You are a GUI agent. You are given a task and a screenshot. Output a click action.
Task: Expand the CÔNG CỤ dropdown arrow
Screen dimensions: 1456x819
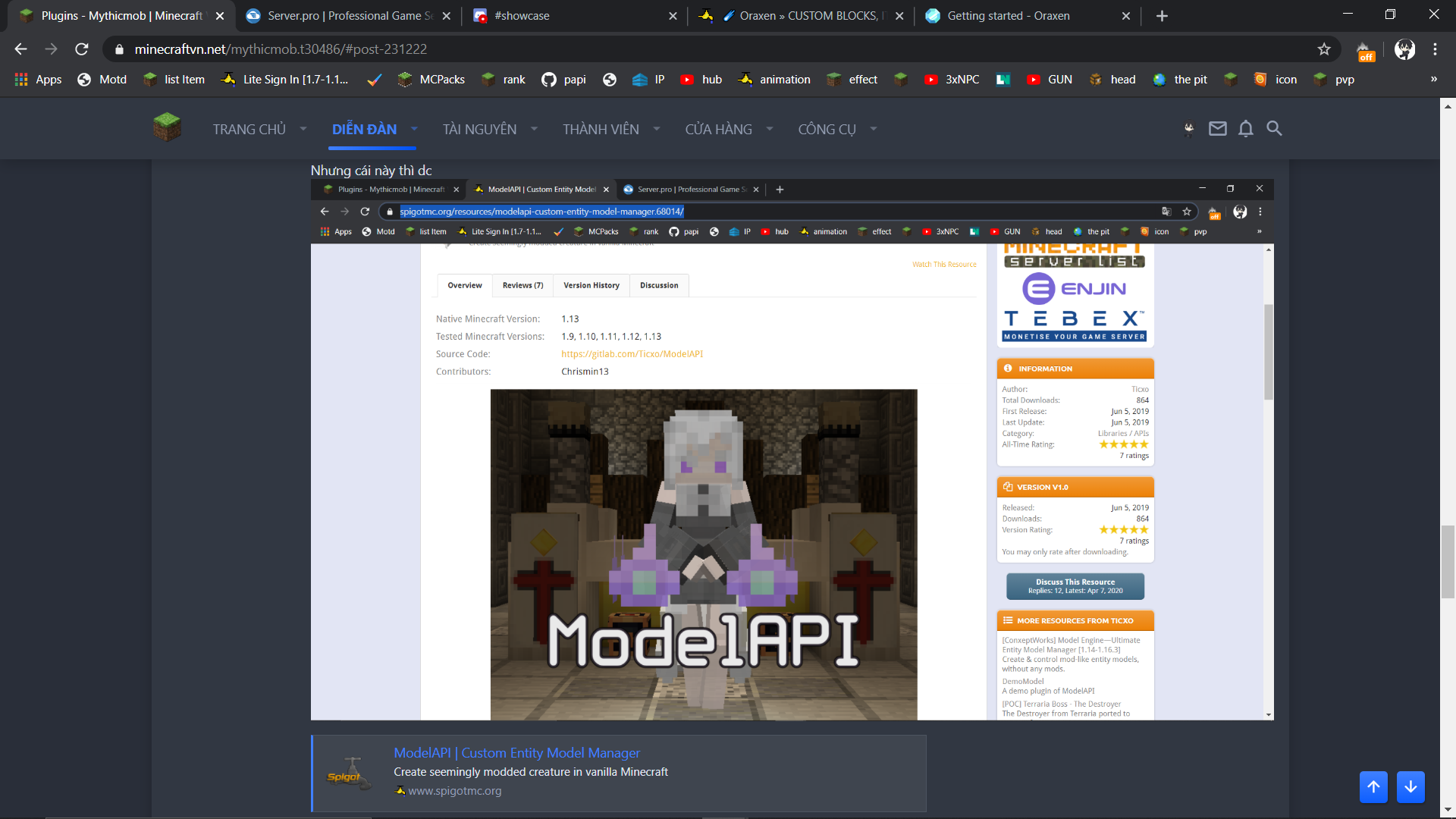(x=874, y=129)
